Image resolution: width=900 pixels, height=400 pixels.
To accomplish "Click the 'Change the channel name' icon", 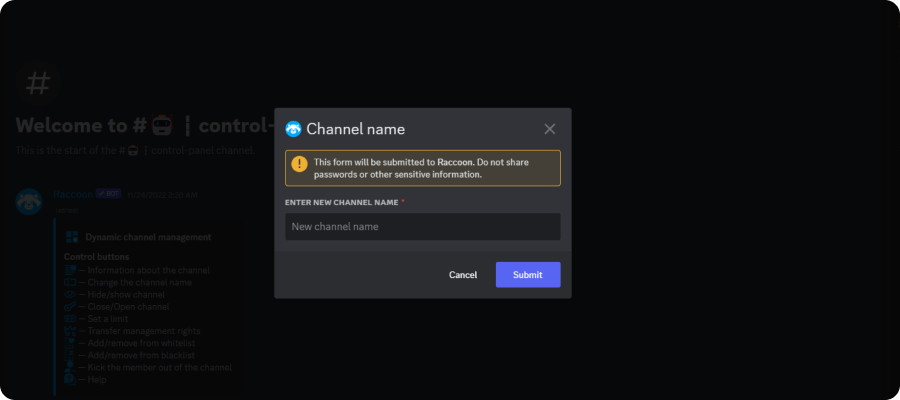I will (x=70, y=282).
